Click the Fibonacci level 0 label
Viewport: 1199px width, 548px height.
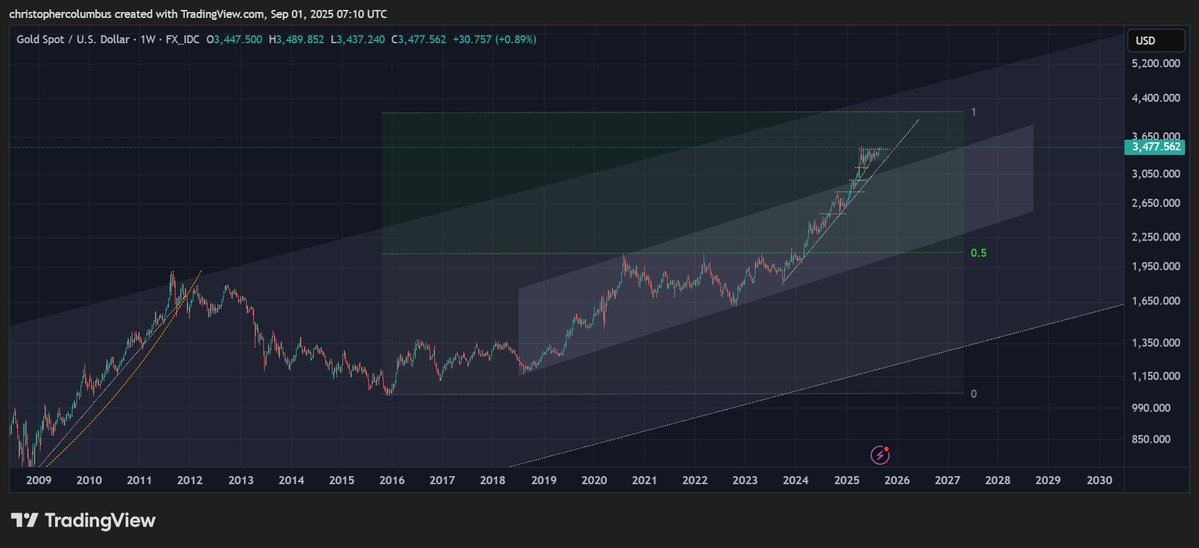974,394
